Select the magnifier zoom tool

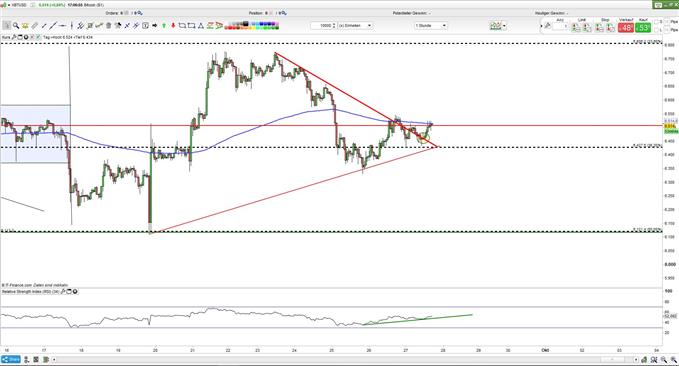16,26
